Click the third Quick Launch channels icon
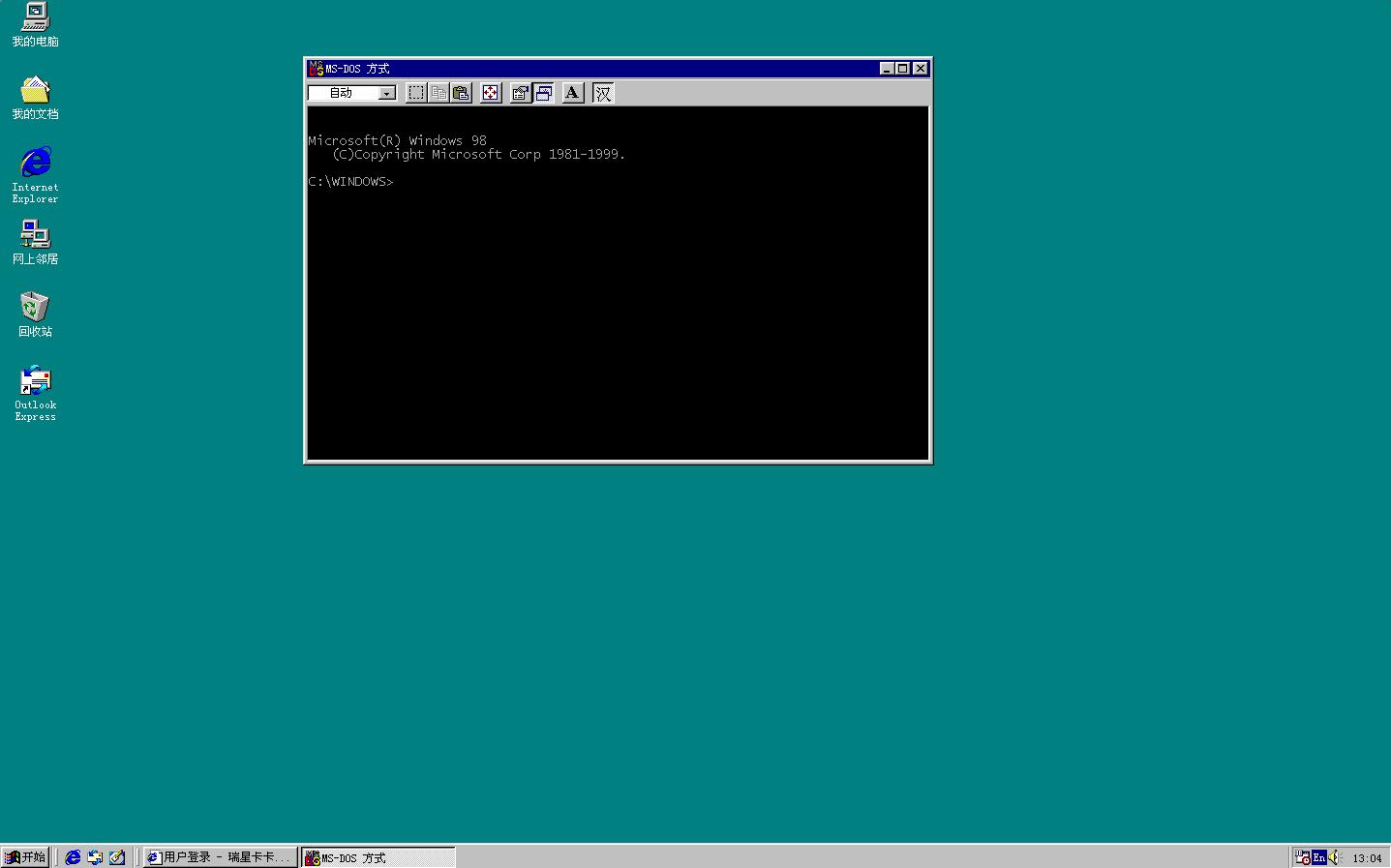This screenshot has height=868, width=1391. 117,857
